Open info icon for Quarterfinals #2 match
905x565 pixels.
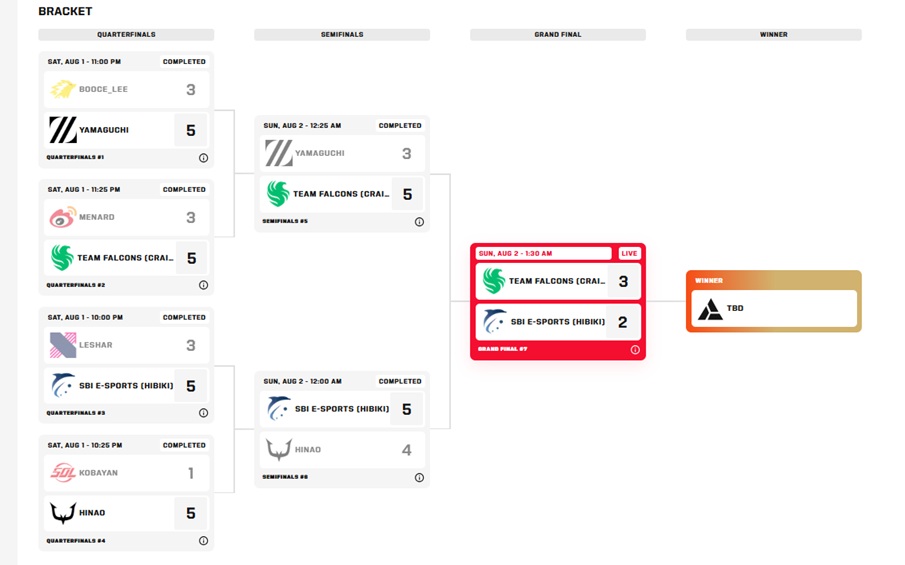coord(203,285)
